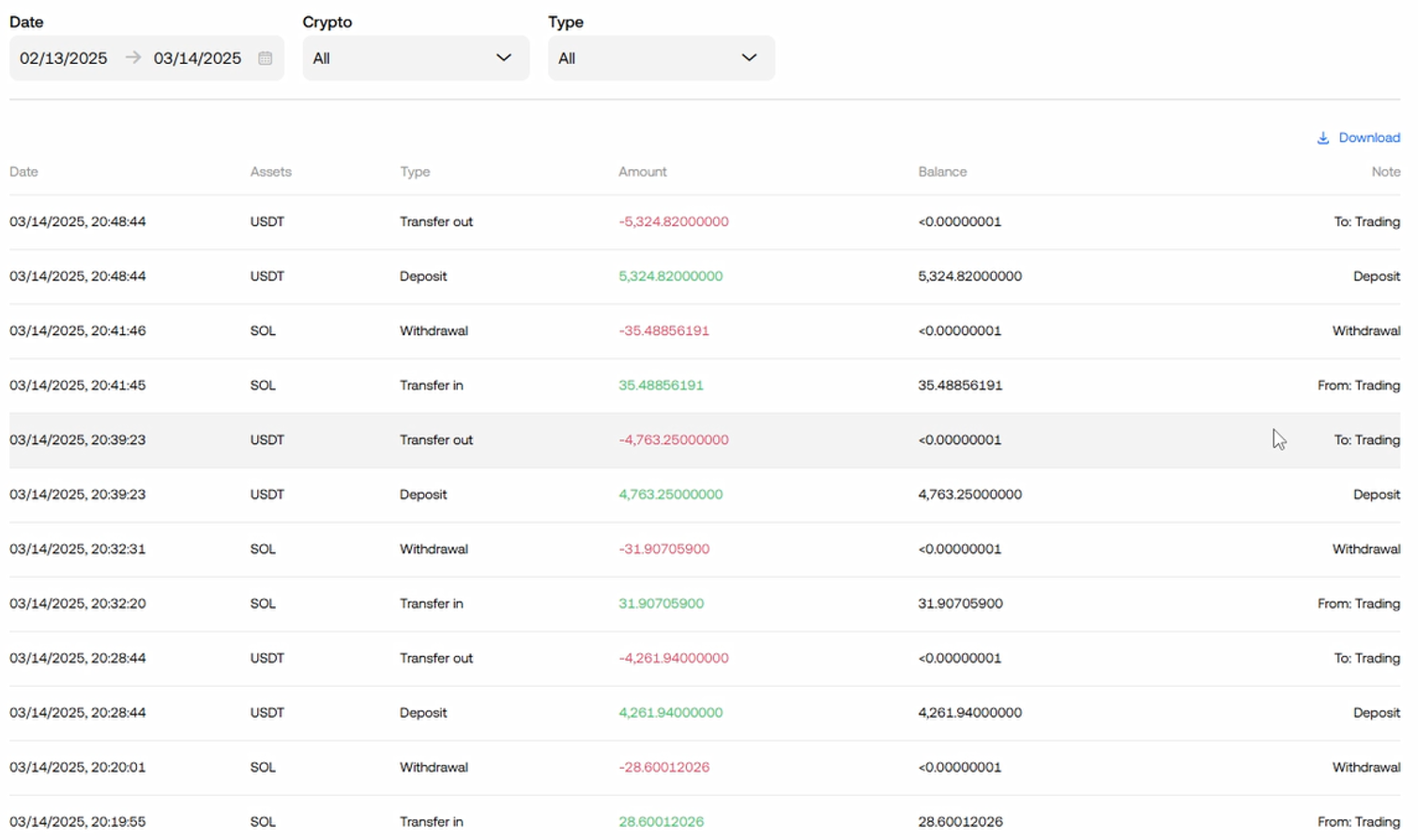Select green amount 4,261.94000000
Image resolution: width=1418 pixels, height=840 pixels.
click(670, 712)
